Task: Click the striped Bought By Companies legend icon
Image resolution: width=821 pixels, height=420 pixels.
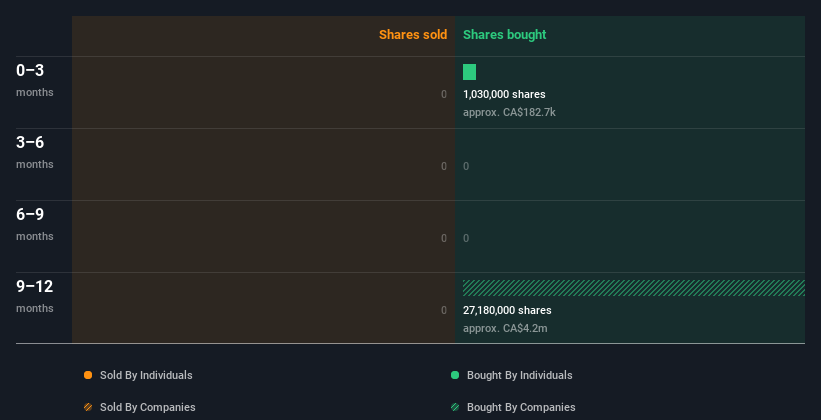Action: pyautogui.click(x=455, y=407)
